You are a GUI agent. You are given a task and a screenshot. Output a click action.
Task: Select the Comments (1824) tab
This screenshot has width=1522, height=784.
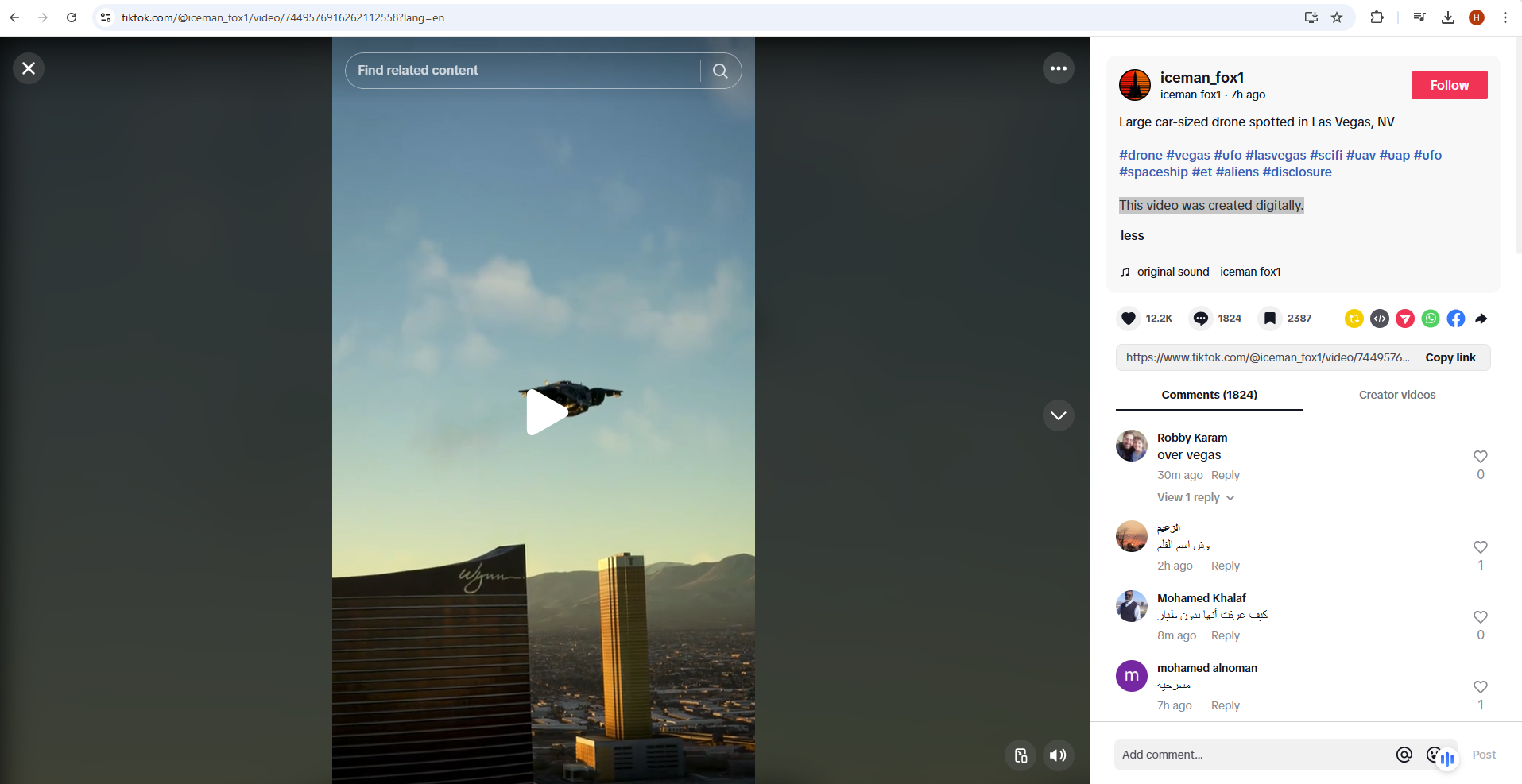point(1209,395)
